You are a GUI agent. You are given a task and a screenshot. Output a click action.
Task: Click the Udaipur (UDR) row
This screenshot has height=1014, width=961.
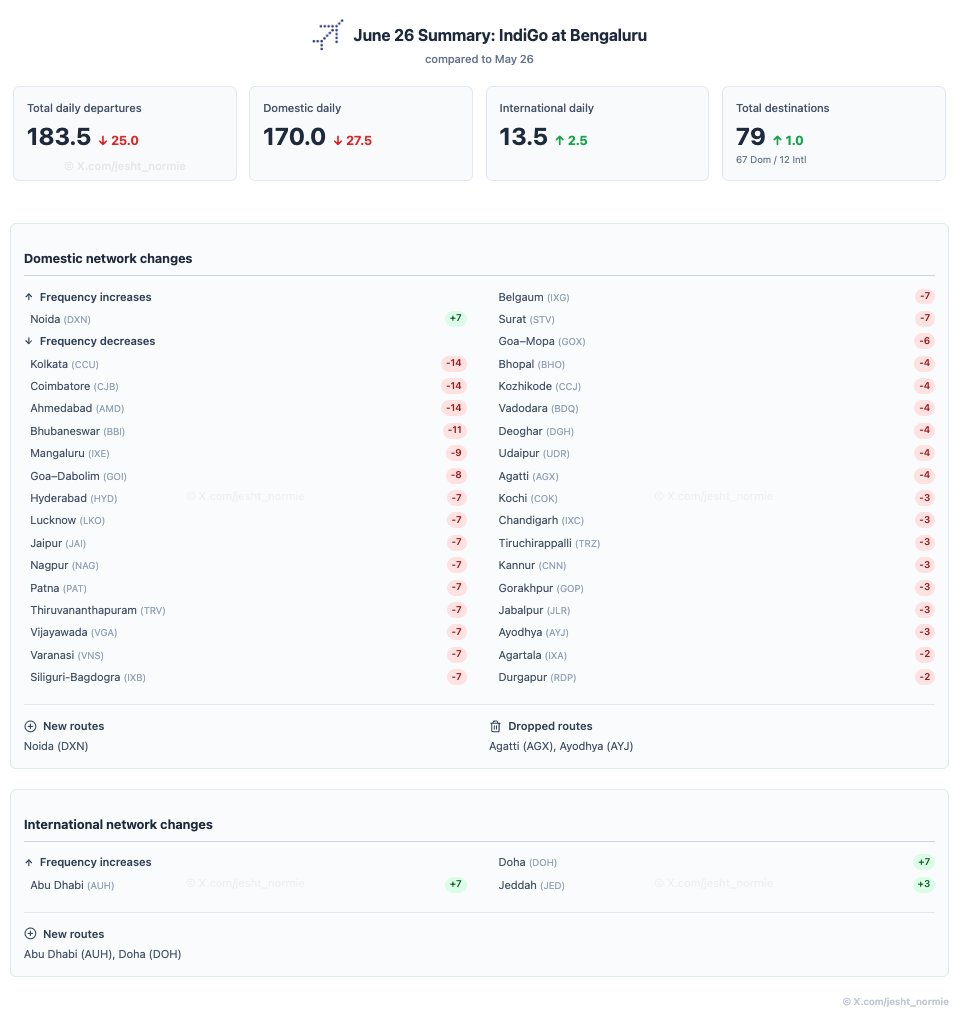point(716,453)
